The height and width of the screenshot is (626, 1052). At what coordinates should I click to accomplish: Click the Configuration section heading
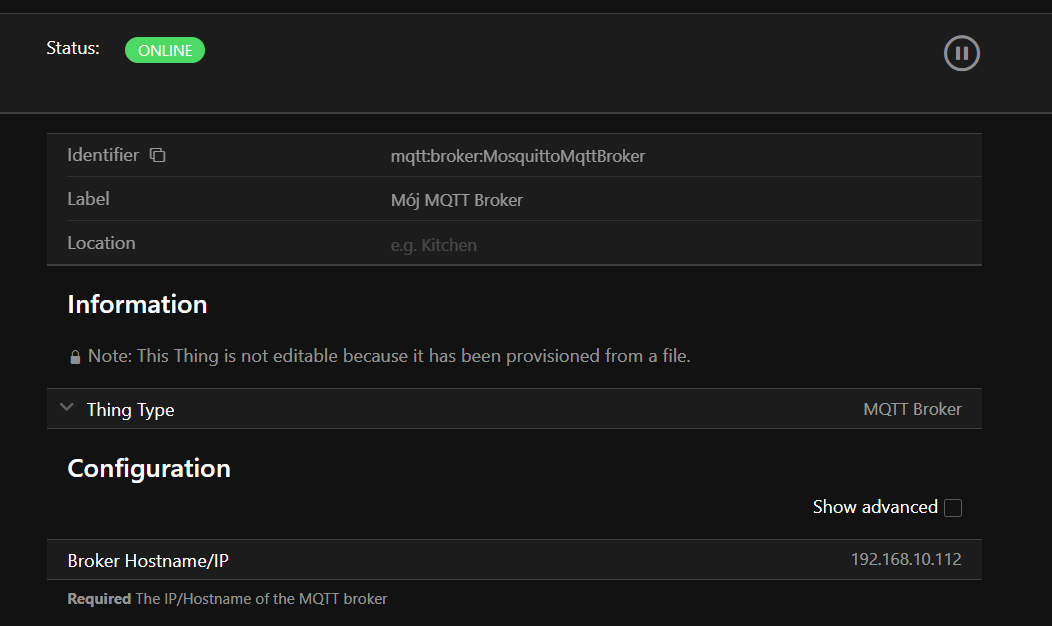[149, 469]
